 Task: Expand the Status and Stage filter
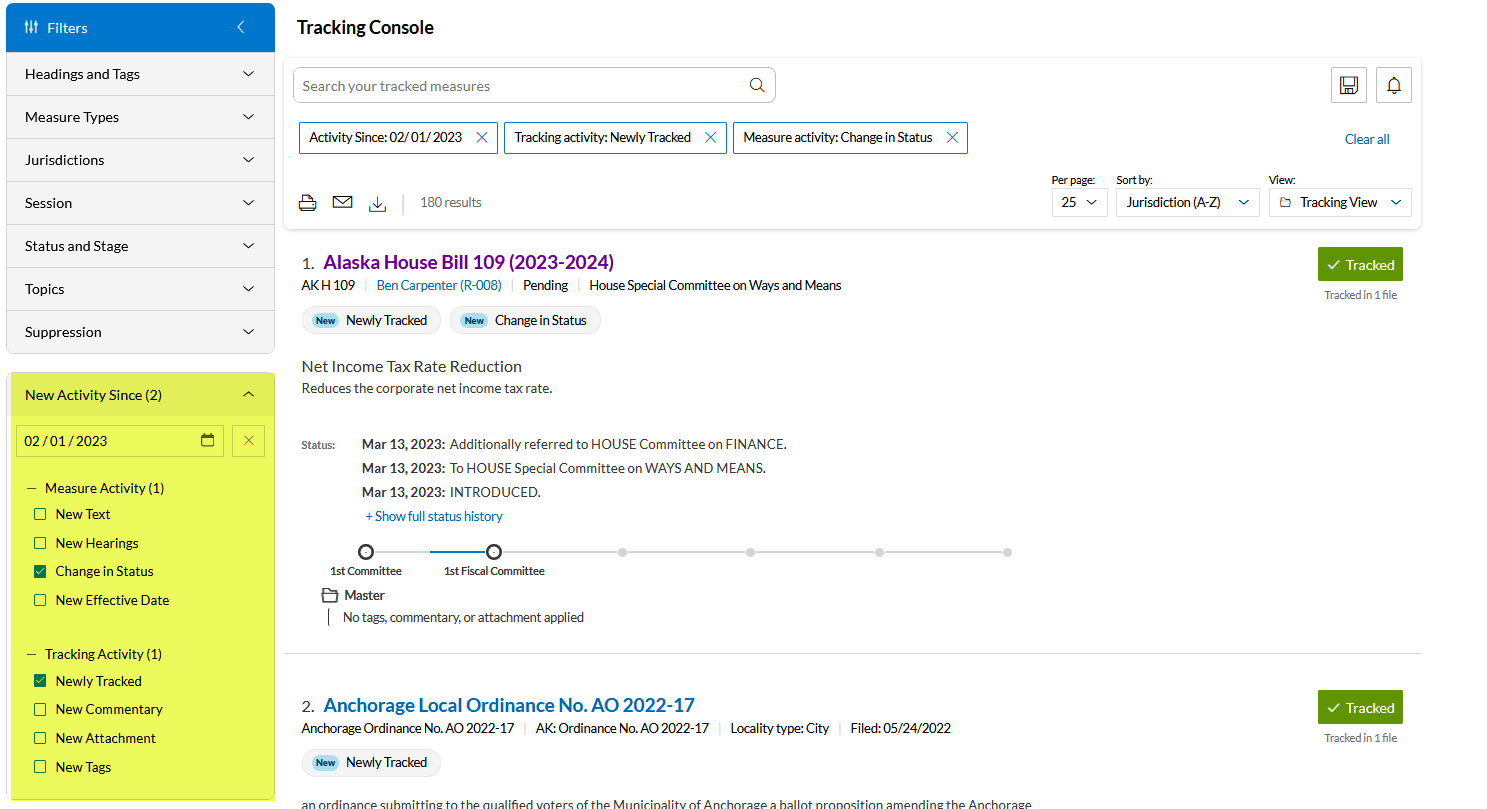[140, 246]
